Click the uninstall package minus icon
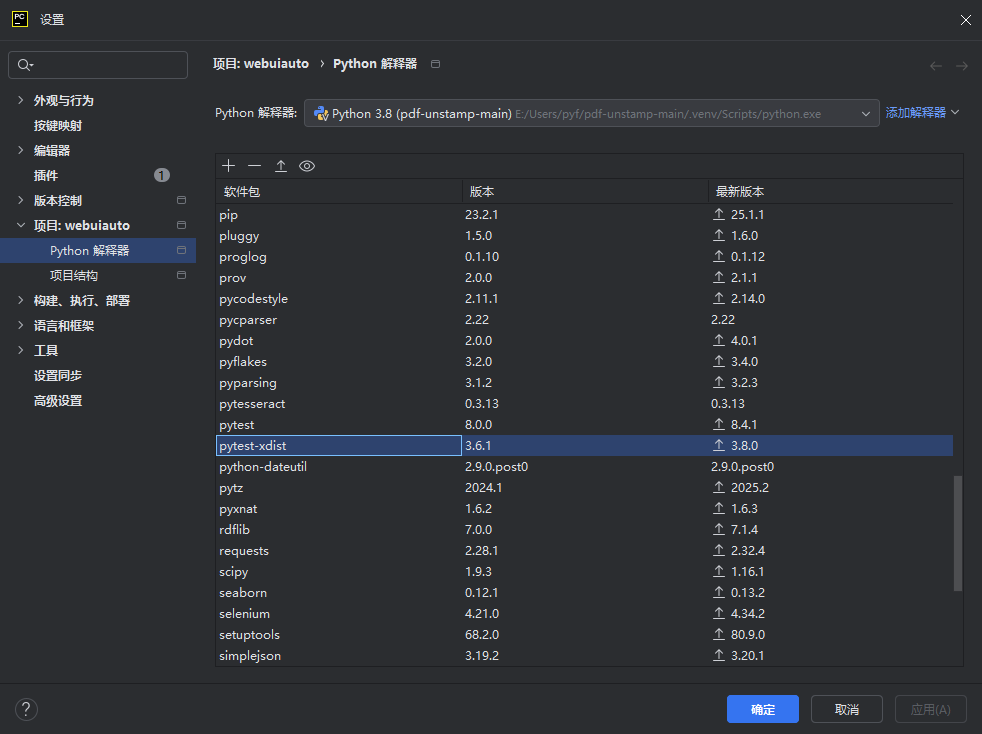The image size is (982, 734). (254, 166)
